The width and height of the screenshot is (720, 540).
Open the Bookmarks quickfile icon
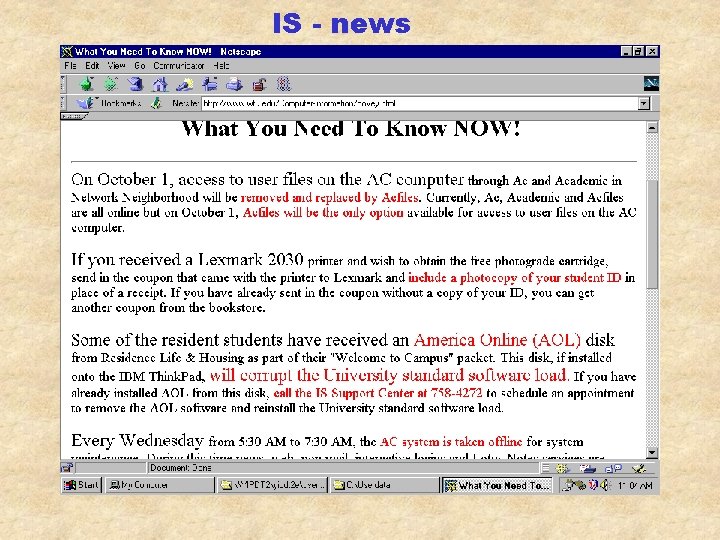(84, 103)
